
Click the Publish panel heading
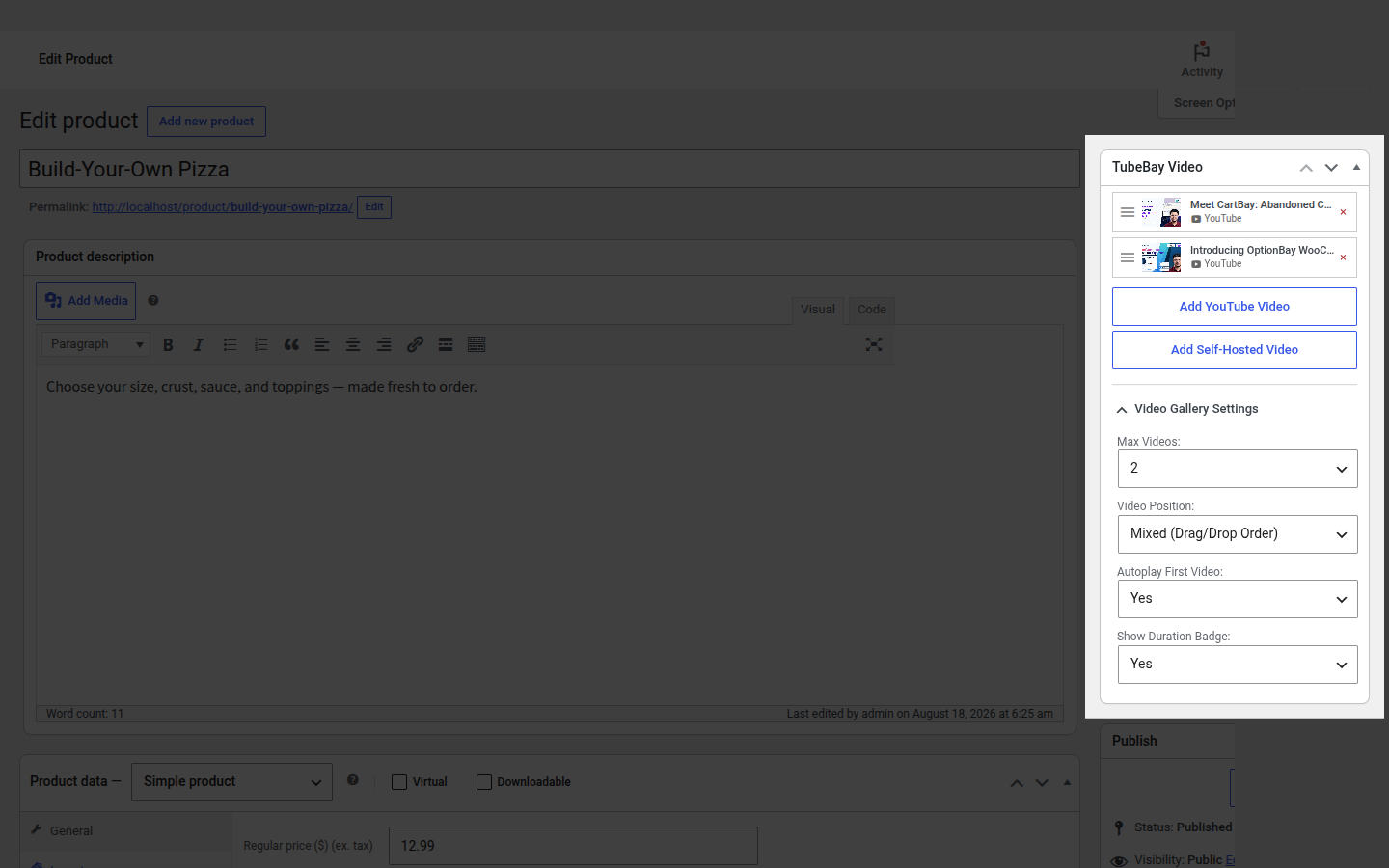1134,741
